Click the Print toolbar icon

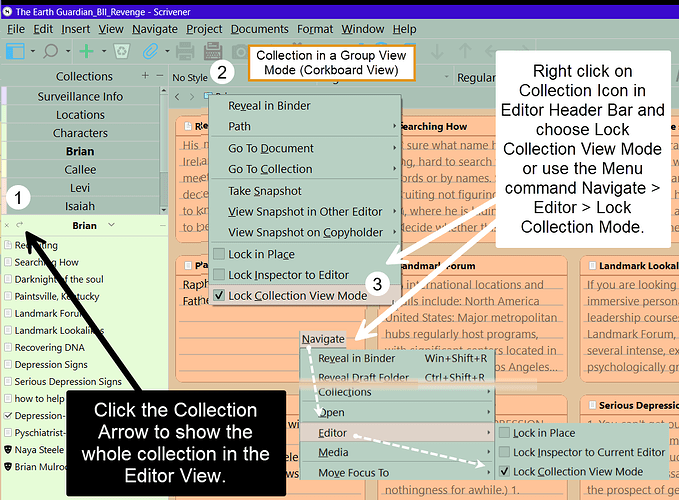185,51
